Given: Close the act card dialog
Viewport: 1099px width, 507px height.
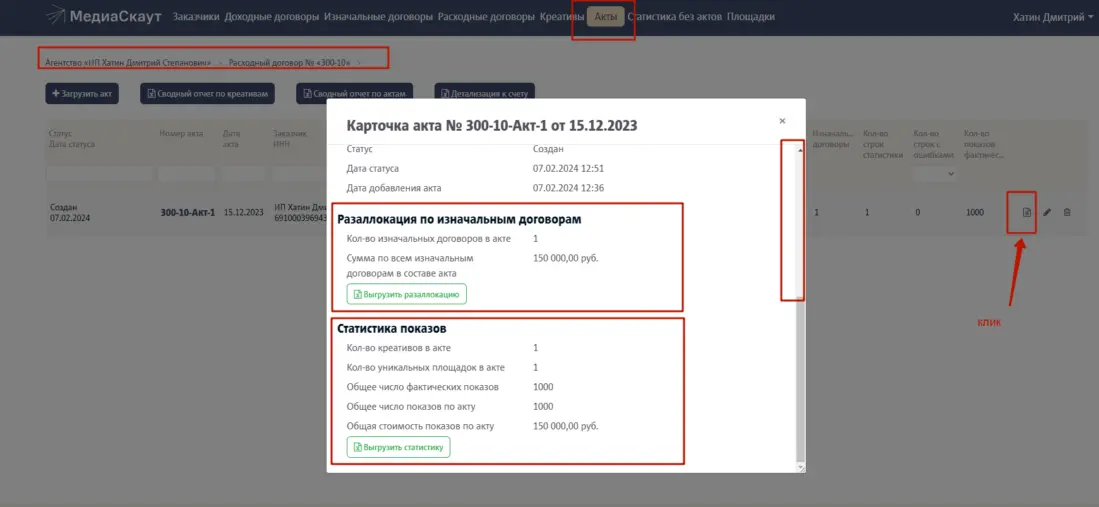Looking at the screenshot, I should [x=782, y=121].
